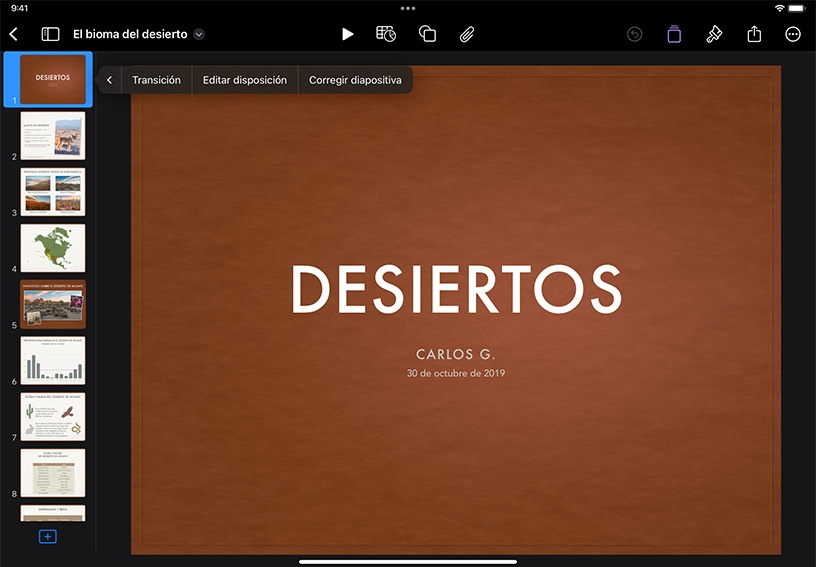Screen dimensions: 816x567
Task: Open the paperclip attach media menu
Action: coord(467,34)
